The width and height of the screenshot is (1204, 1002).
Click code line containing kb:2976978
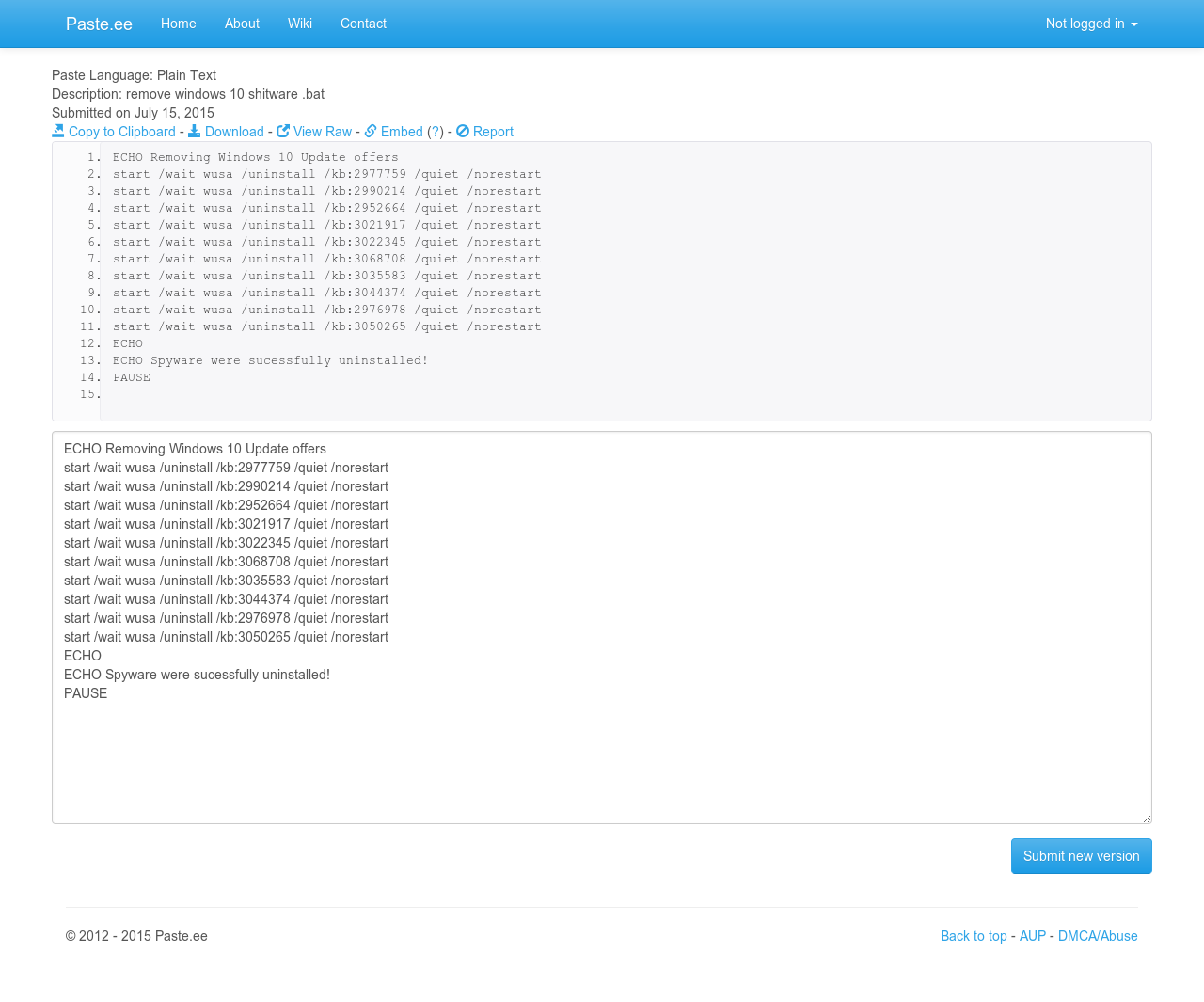click(327, 310)
